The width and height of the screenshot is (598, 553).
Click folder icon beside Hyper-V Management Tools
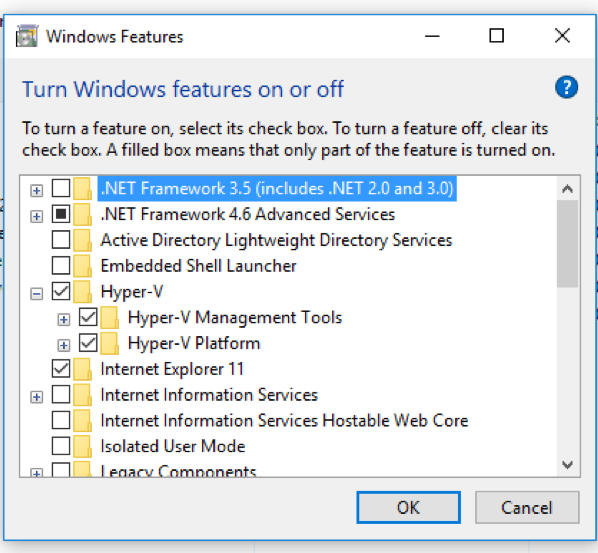point(110,318)
